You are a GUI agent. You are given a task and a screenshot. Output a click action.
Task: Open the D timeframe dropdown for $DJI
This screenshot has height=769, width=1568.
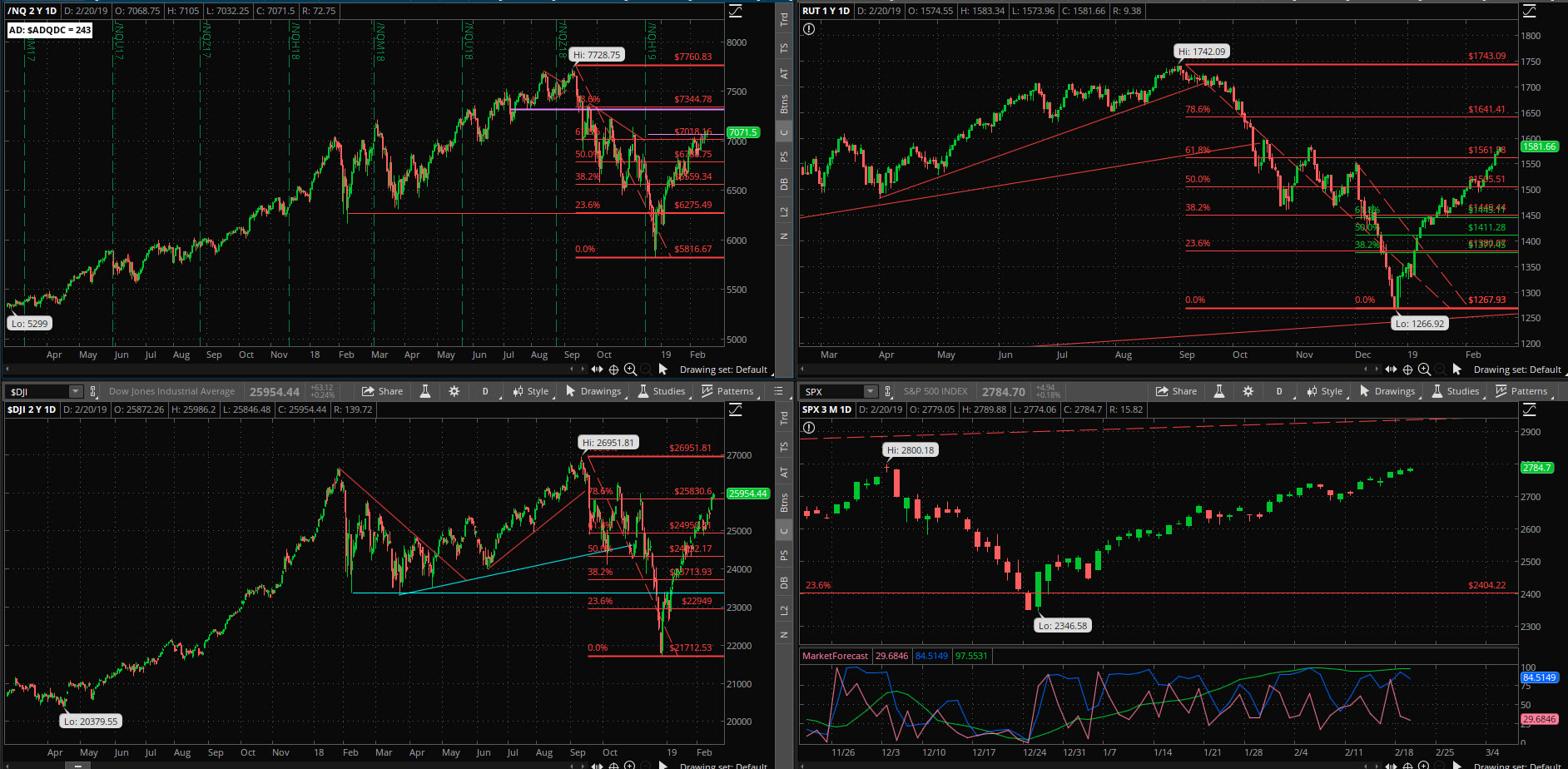[x=485, y=391]
